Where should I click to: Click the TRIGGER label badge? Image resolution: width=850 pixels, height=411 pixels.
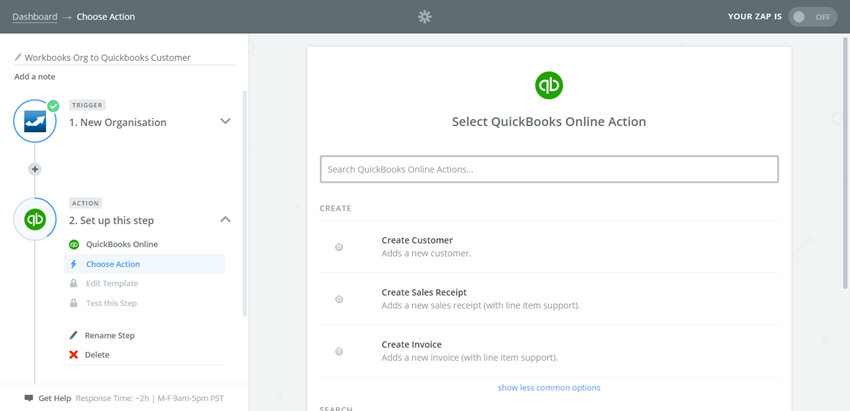click(x=87, y=105)
